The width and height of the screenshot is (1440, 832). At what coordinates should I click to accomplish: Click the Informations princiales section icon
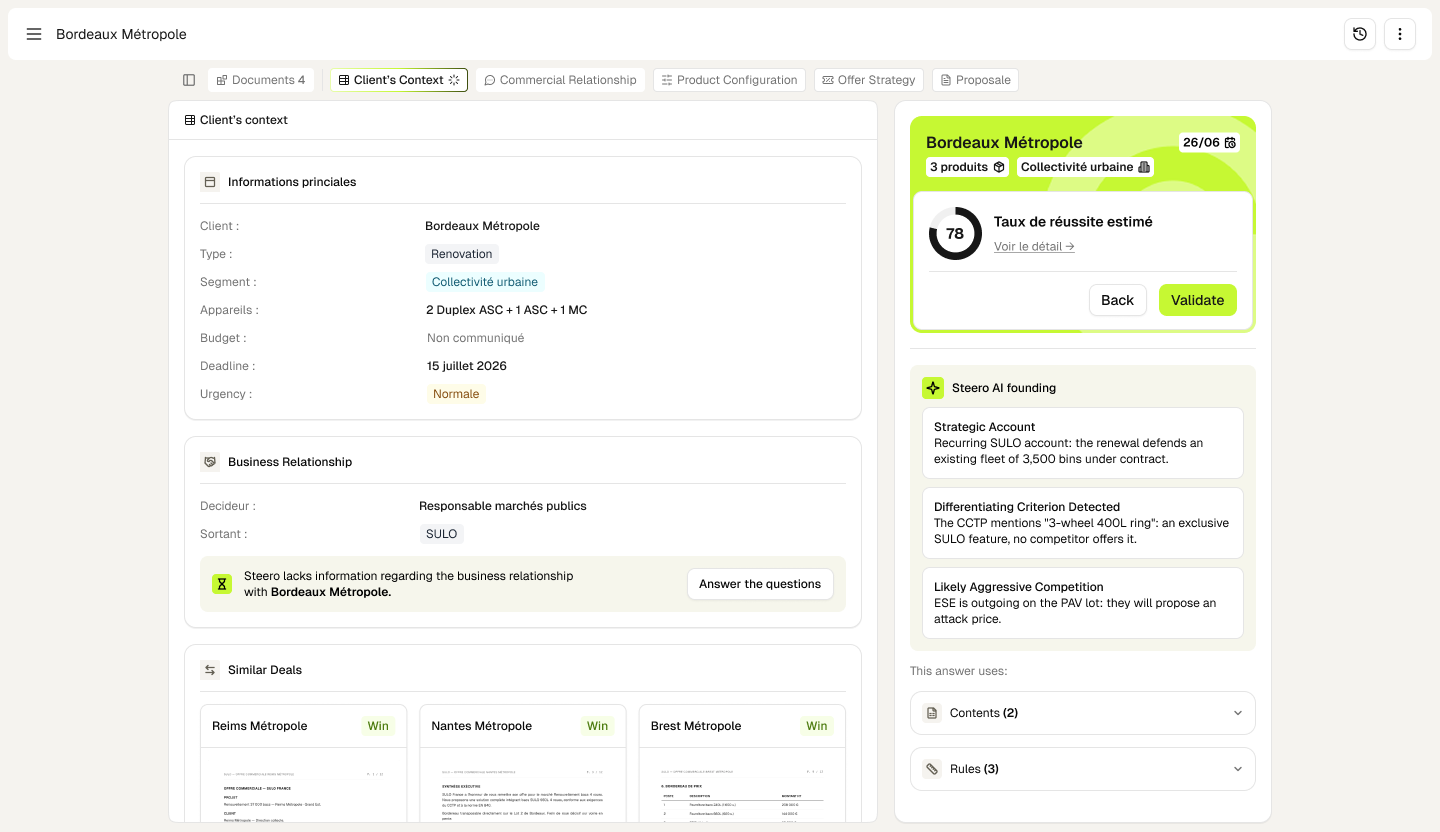pos(210,182)
